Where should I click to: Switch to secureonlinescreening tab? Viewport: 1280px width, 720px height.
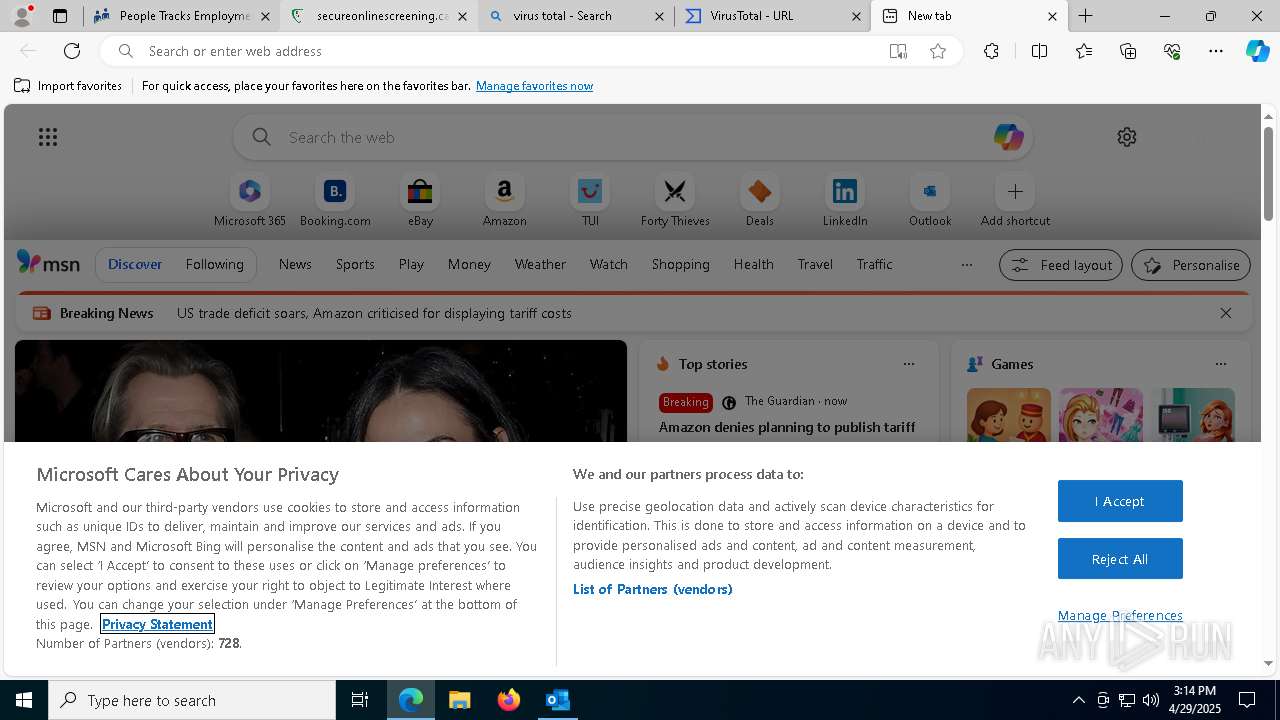(380, 16)
